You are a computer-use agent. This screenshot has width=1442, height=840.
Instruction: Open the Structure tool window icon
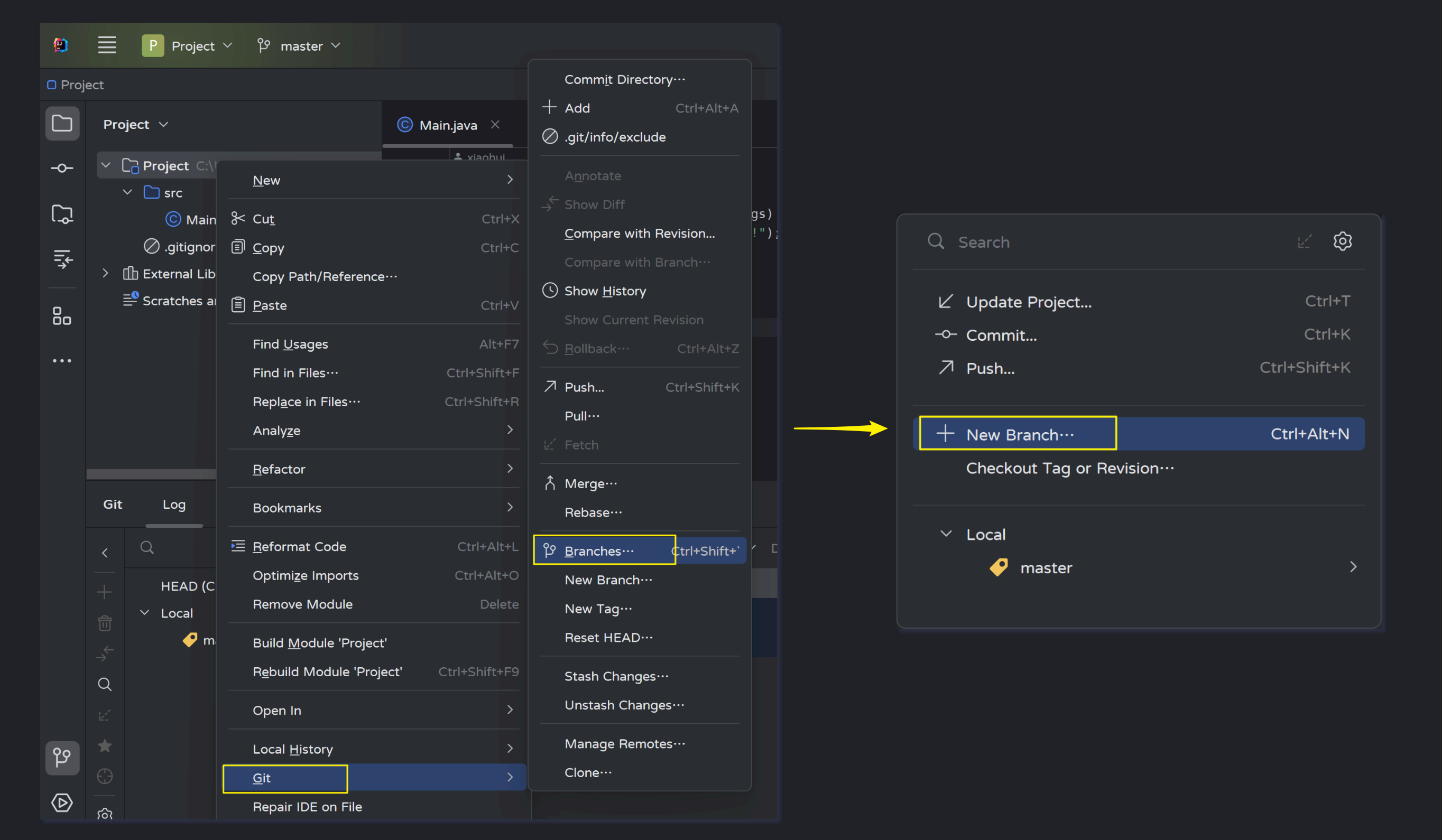pyautogui.click(x=62, y=315)
